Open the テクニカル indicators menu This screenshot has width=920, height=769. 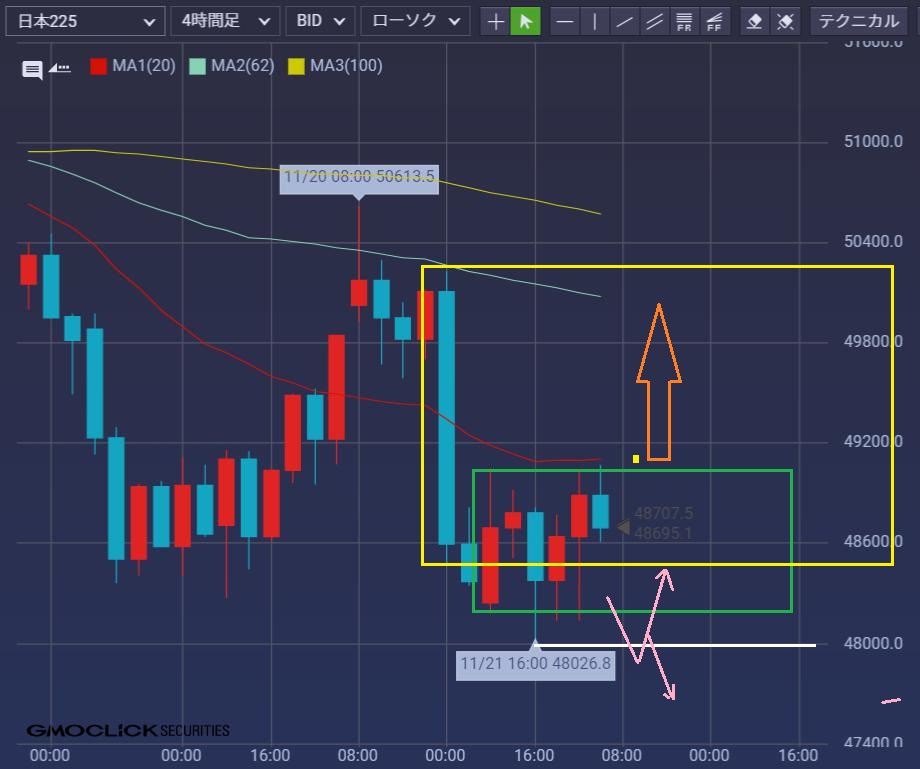862,21
